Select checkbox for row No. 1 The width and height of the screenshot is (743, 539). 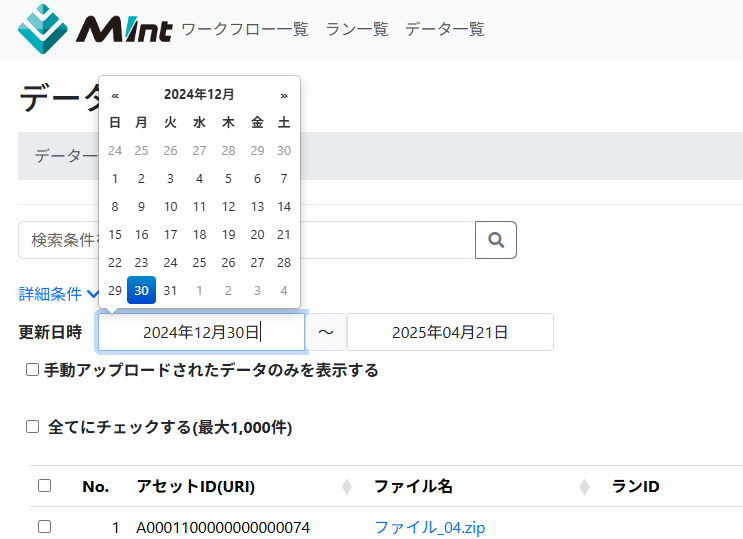click(x=44, y=527)
